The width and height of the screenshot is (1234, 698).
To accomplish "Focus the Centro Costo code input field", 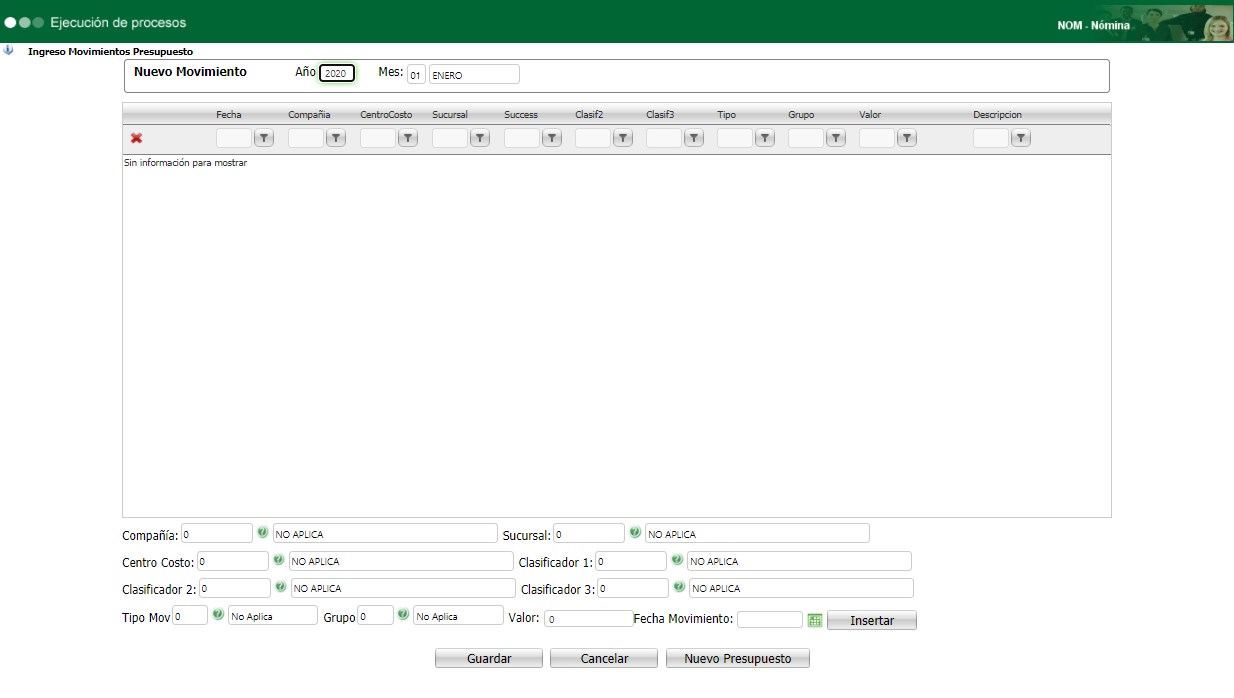I will coord(233,561).
